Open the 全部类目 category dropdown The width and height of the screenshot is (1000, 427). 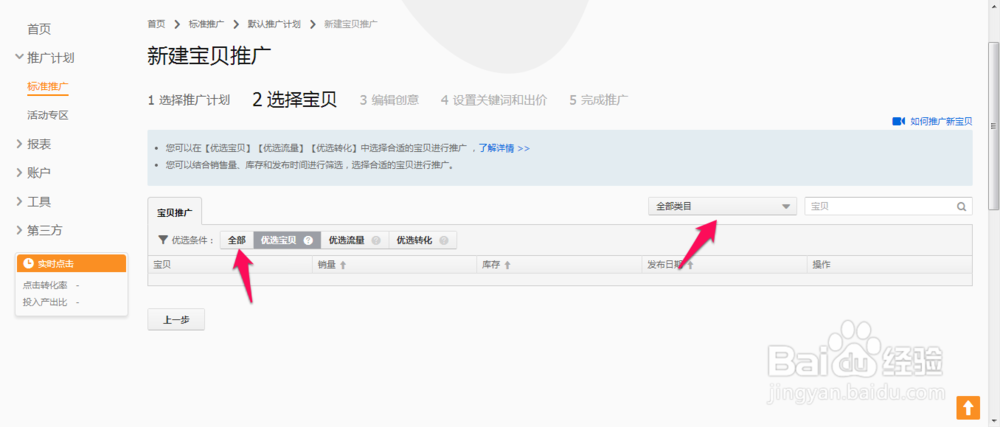[722, 207]
